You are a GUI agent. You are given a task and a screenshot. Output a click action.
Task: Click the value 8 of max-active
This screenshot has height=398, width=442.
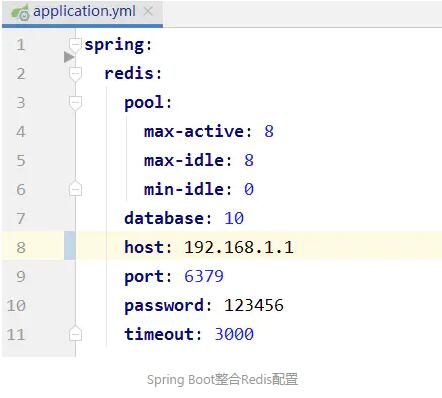tap(269, 132)
